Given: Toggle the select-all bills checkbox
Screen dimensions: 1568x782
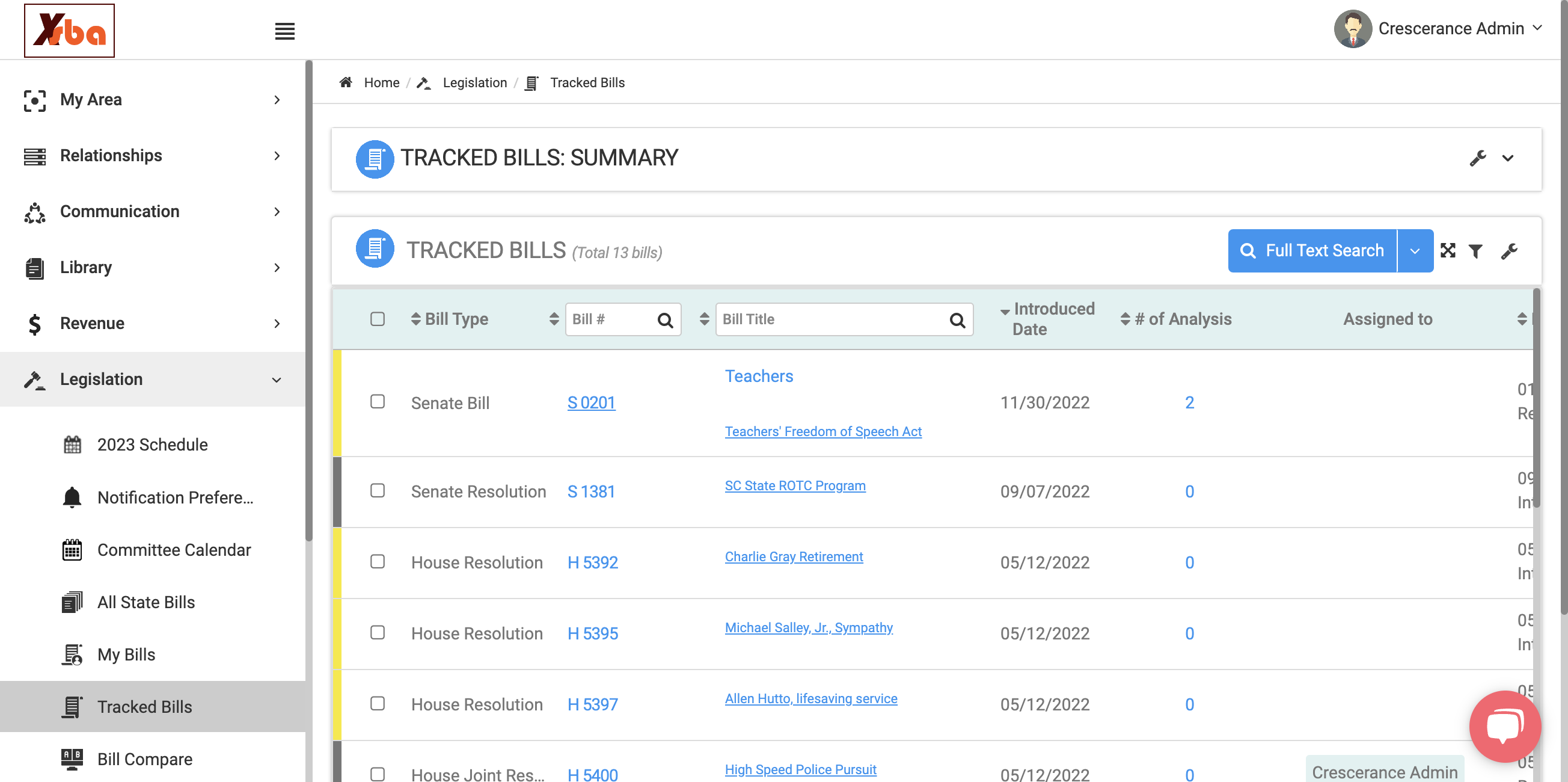Looking at the screenshot, I should (x=378, y=319).
